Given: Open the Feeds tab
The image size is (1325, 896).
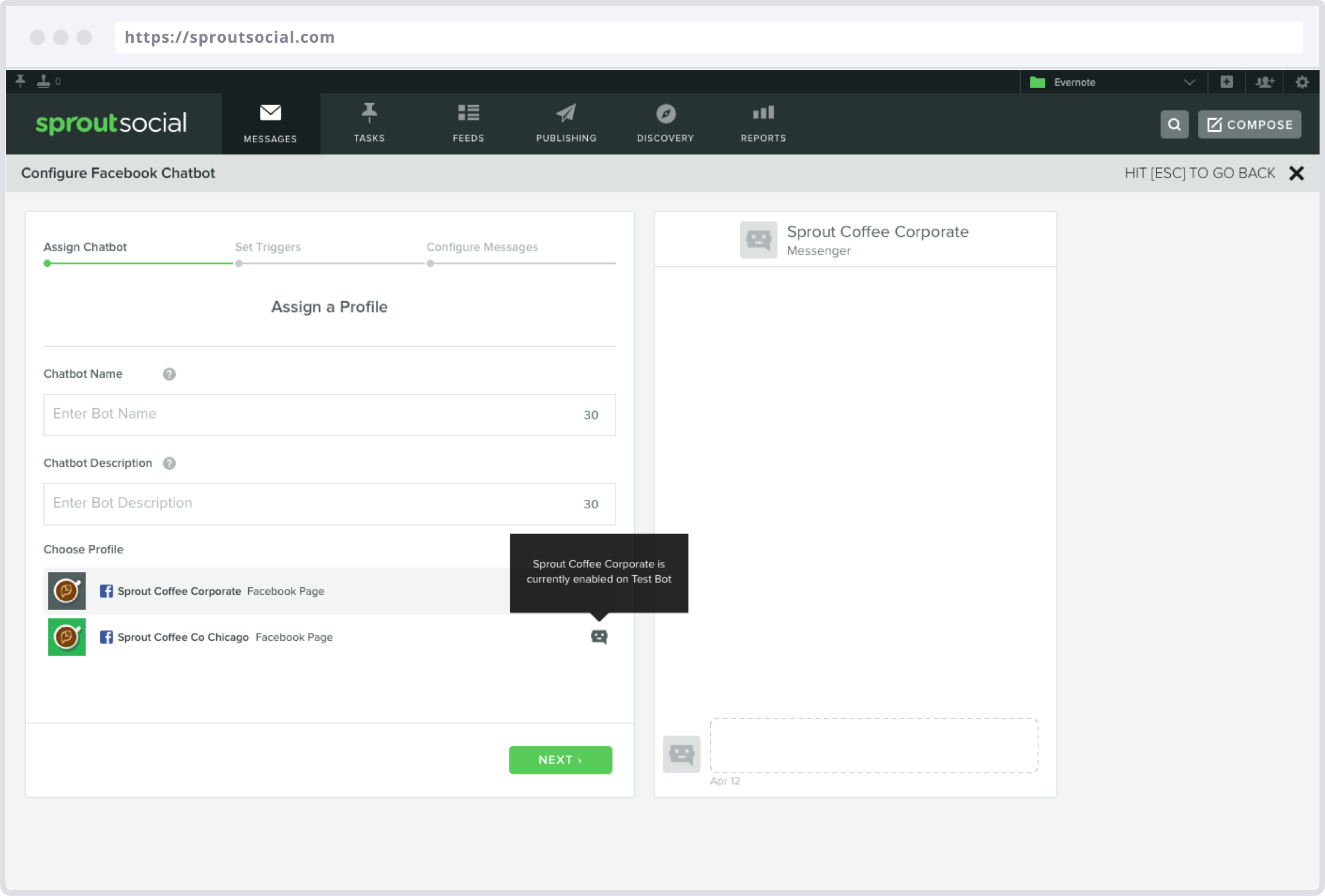Looking at the screenshot, I should point(468,123).
